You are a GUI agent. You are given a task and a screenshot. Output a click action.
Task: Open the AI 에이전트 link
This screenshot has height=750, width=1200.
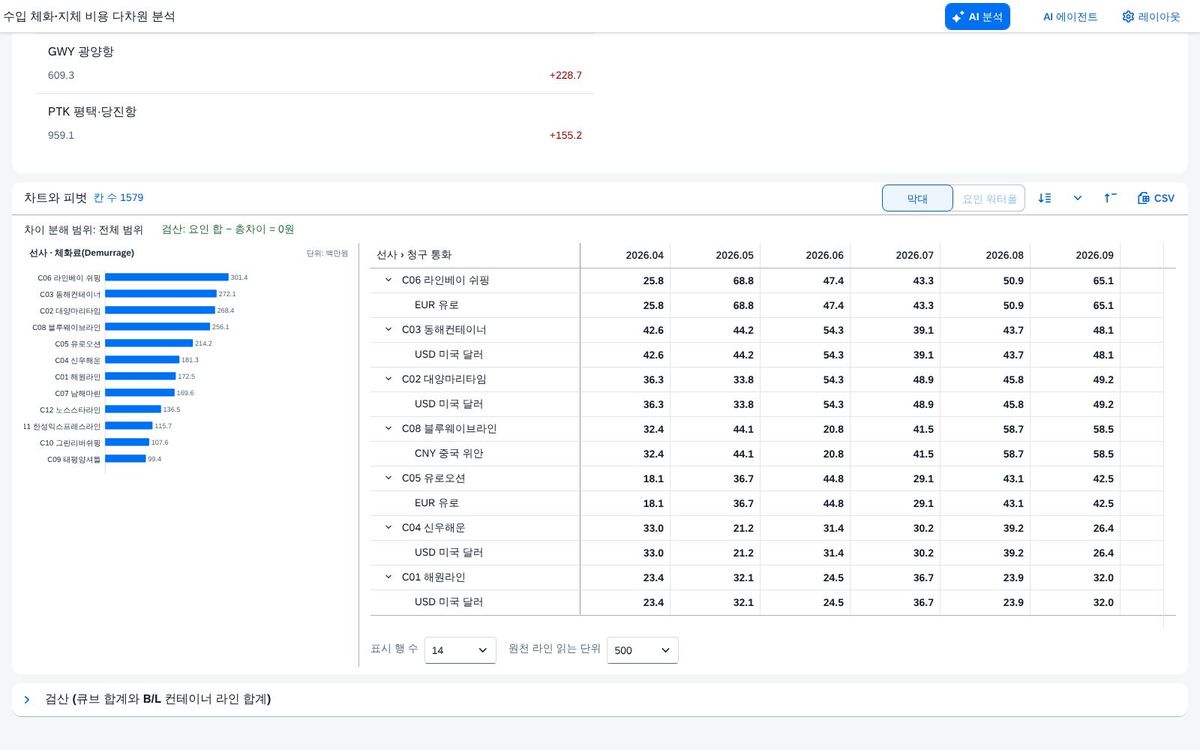(x=1069, y=16)
